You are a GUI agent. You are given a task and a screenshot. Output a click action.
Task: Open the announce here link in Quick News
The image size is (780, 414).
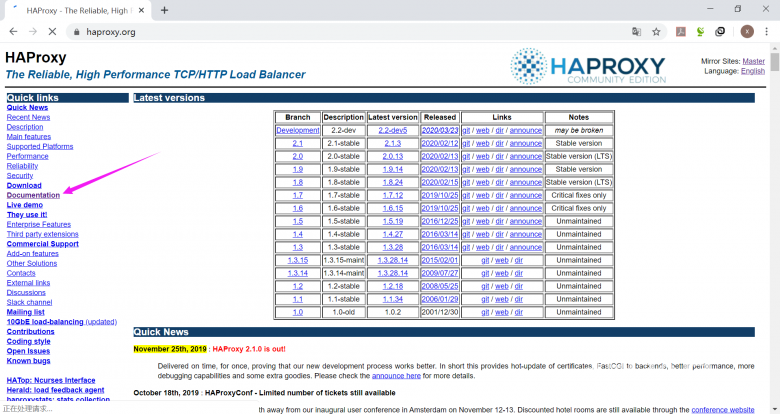(396, 376)
